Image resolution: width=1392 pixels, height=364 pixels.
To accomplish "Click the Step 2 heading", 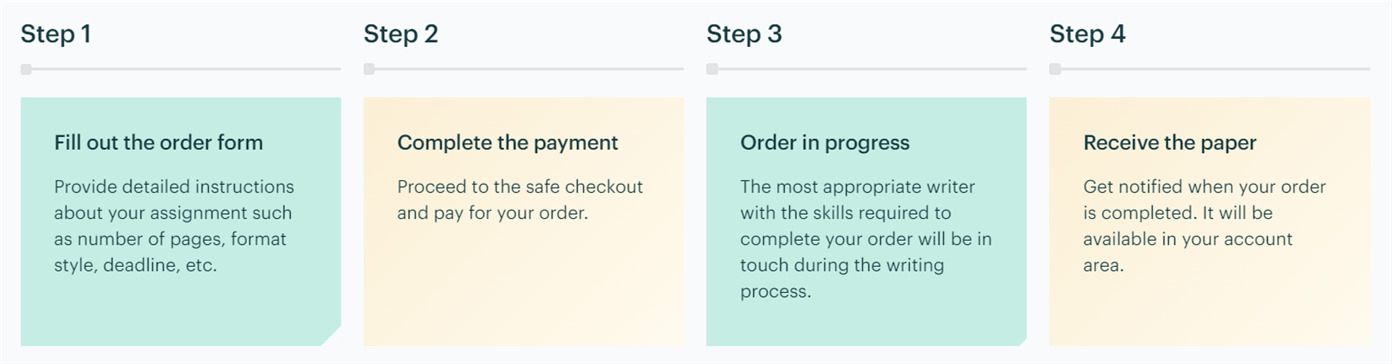I will pos(401,34).
